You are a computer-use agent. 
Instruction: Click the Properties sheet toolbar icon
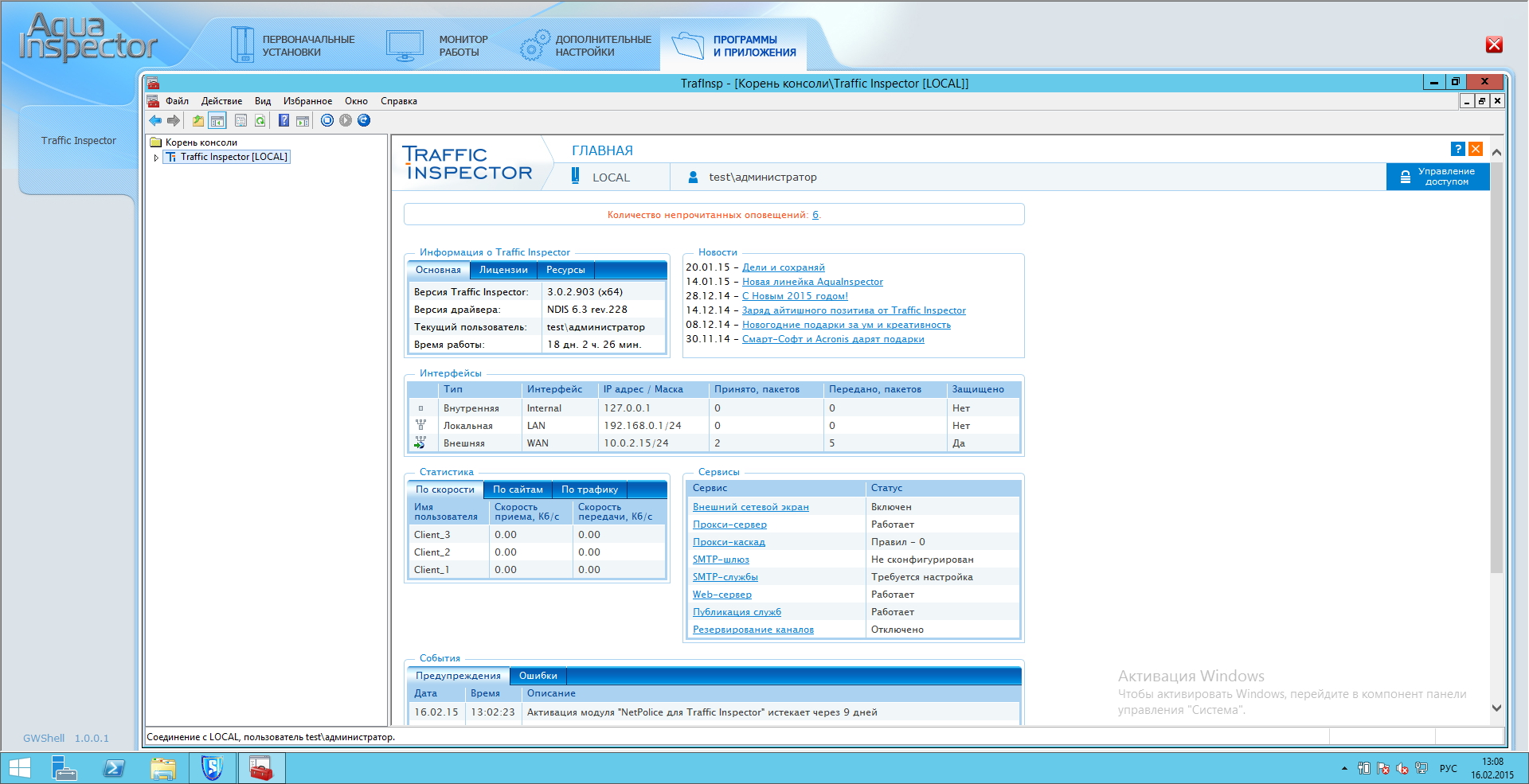coord(240,120)
